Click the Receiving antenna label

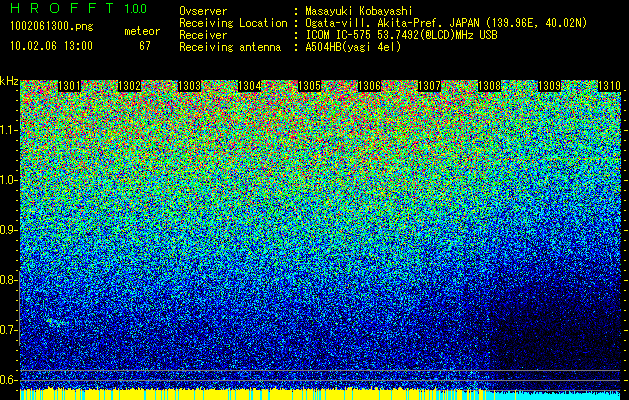pos(230,47)
